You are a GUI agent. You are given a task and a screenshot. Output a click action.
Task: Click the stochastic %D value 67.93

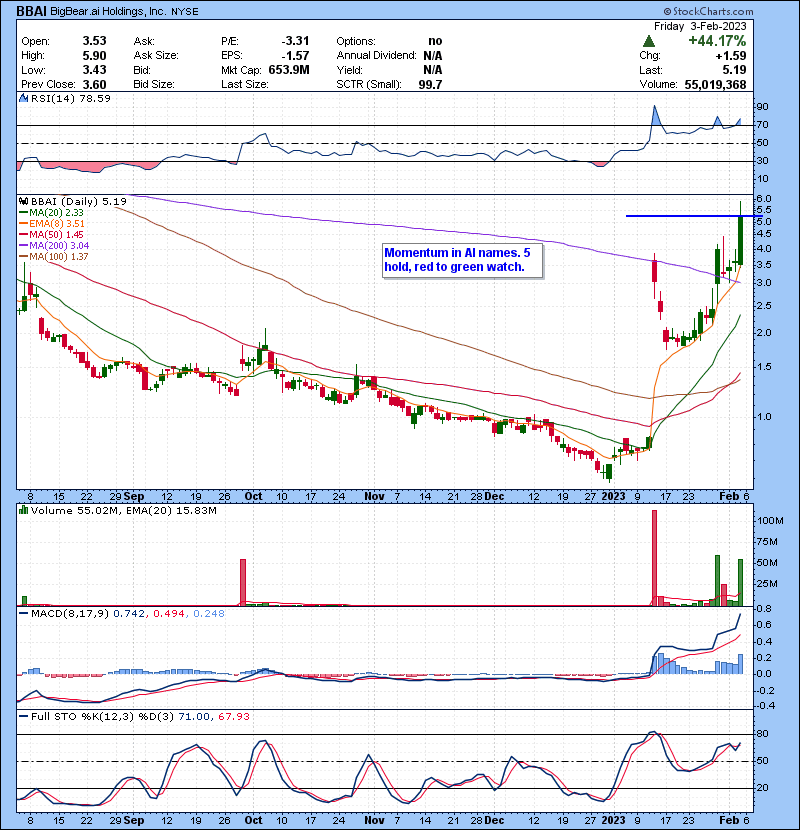pyautogui.click(x=233, y=716)
